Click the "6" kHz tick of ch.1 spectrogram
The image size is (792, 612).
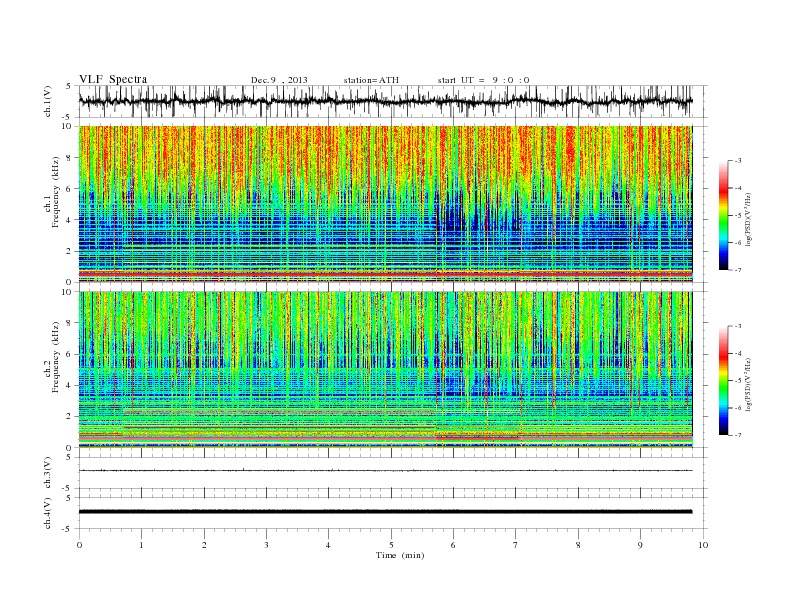coord(69,189)
